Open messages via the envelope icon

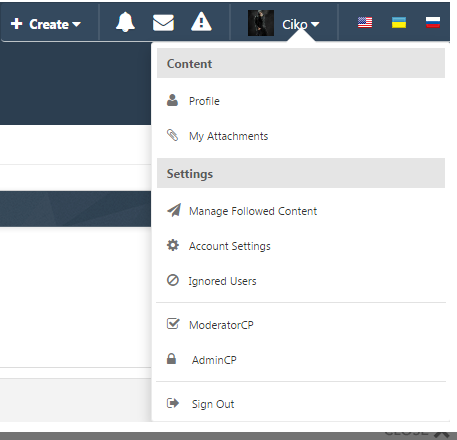(163, 23)
